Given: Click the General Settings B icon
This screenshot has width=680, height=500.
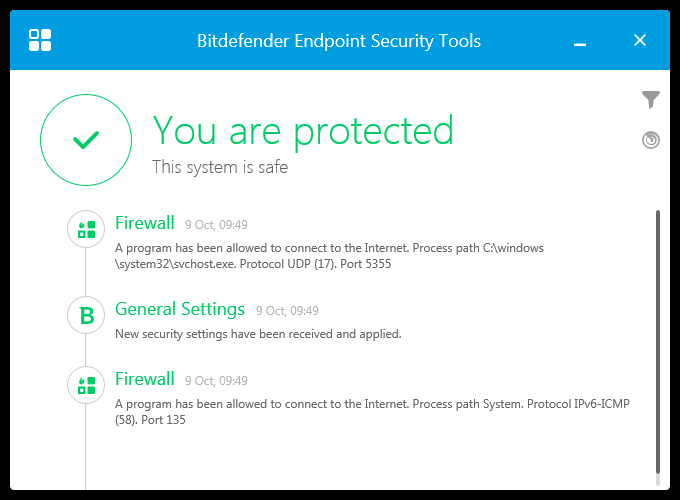Looking at the screenshot, I should (x=86, y=316).
